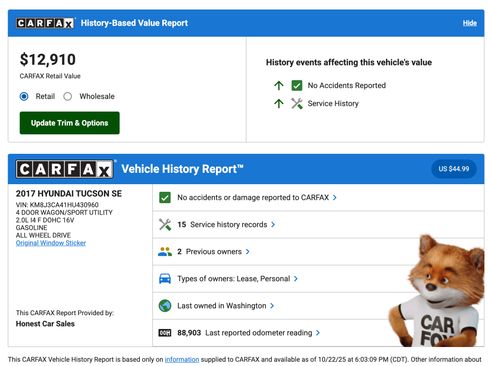The width and height of the screenshot is (488, 366).
Task: Click the 4 DOOR WAGON/SPORT UTILITY text
Action: 64,212
